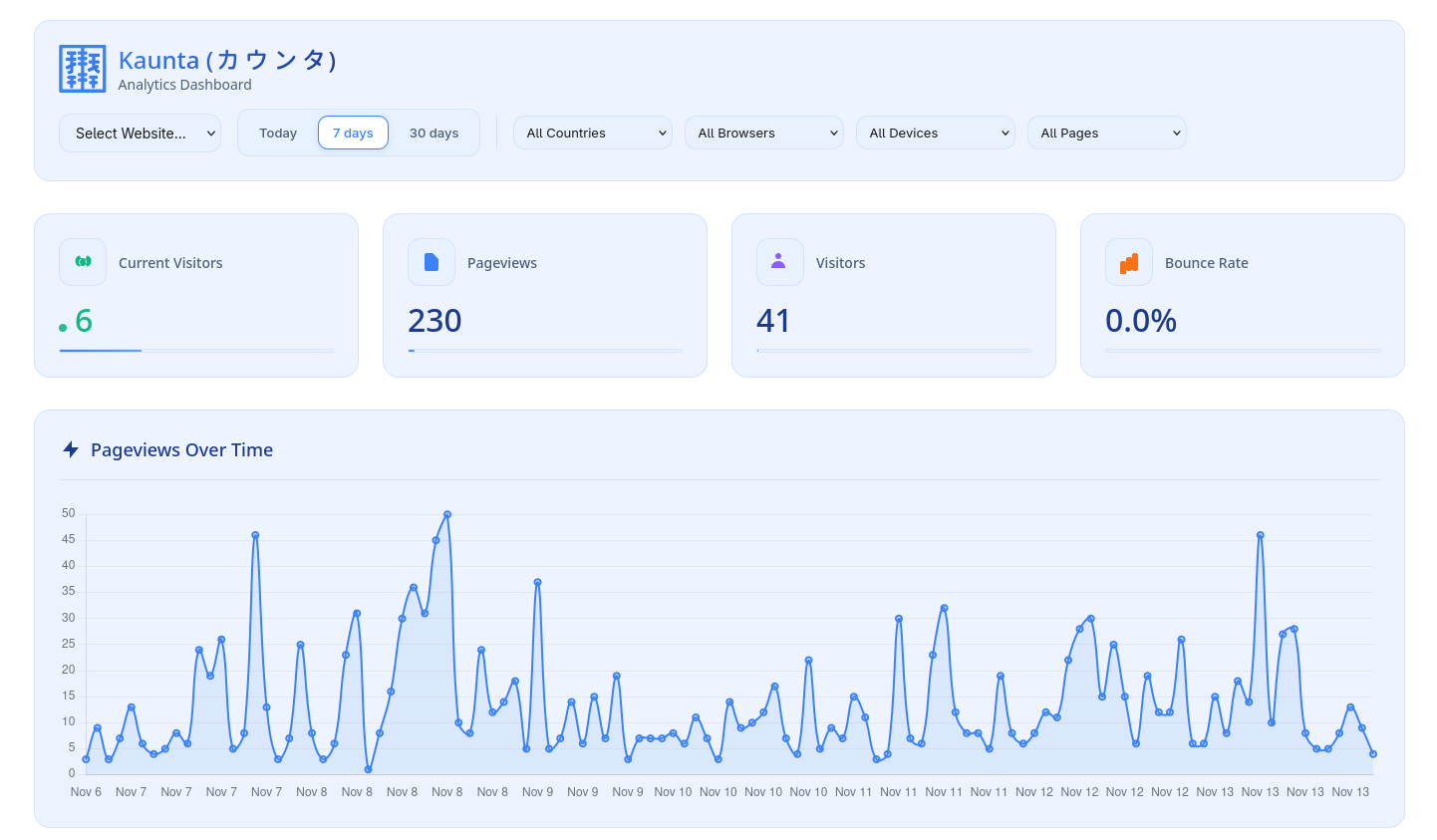
Task: Click the Nov 13 spike at 46
Action: point(1260,535)
